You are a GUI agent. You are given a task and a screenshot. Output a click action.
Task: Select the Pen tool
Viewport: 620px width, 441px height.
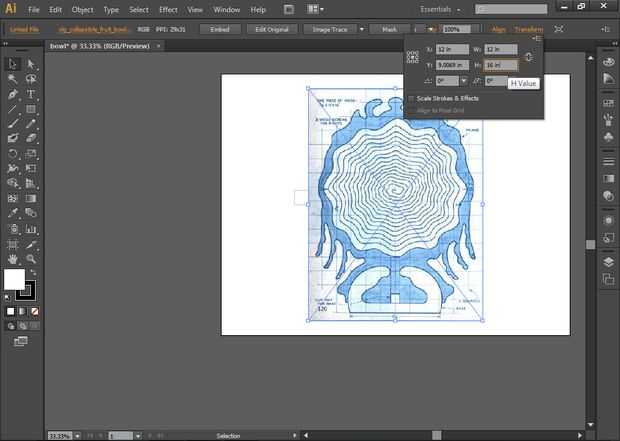click(12, 93)
